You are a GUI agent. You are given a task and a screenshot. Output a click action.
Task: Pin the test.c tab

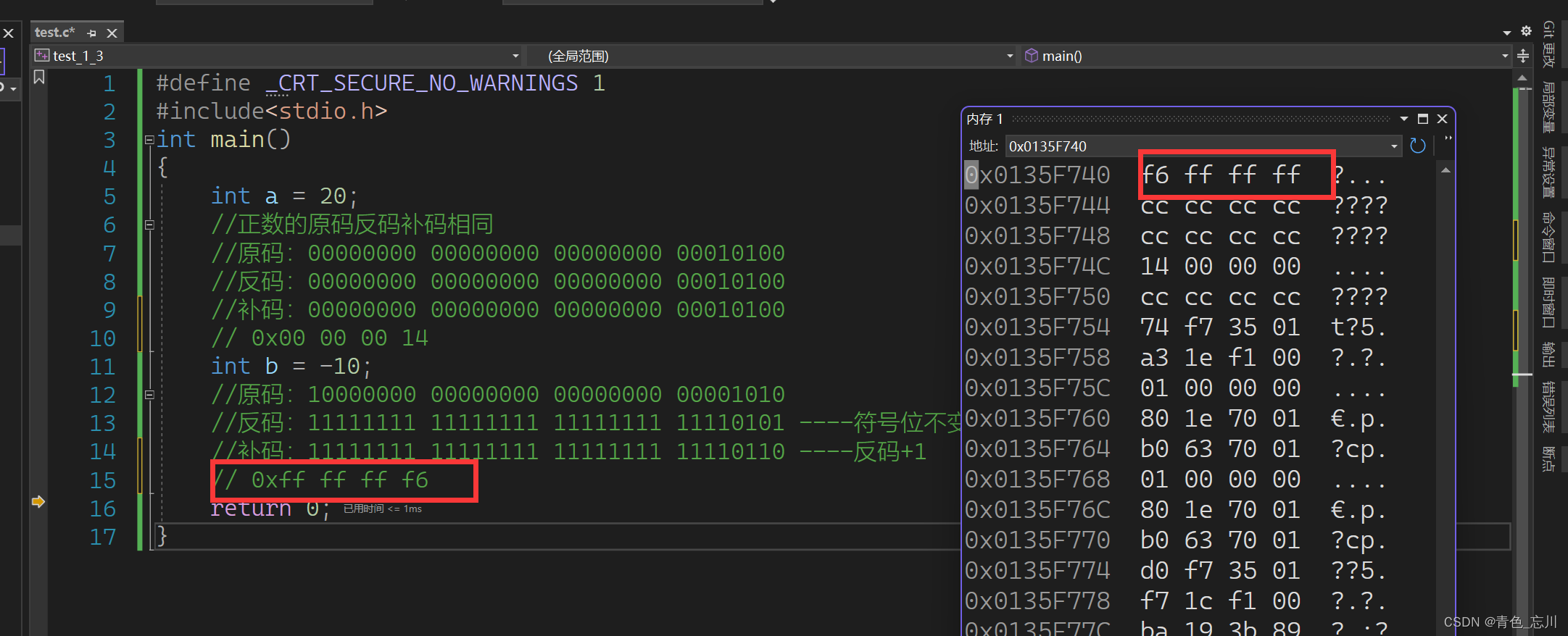(91, 33)
